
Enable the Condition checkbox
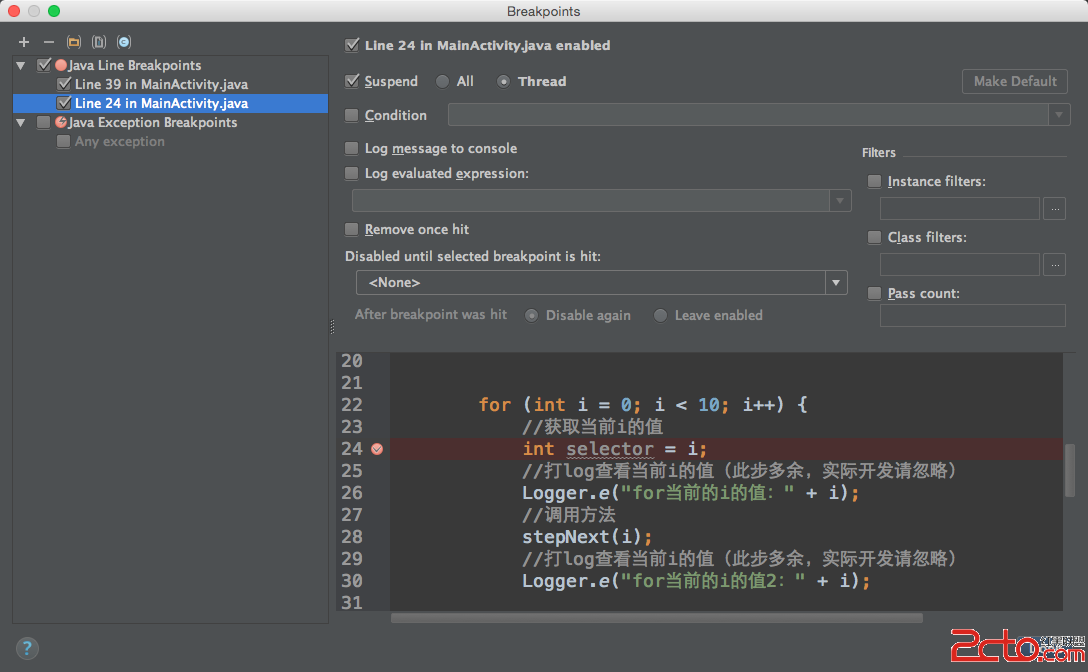coord(352,116)
